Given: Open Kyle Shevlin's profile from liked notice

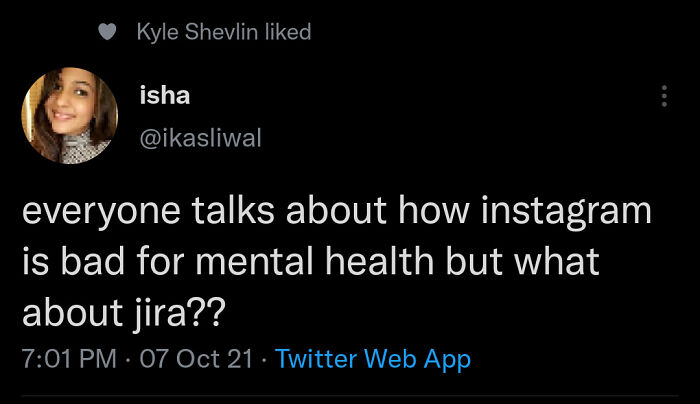Looking at the screenshot, I should point(197,32).
